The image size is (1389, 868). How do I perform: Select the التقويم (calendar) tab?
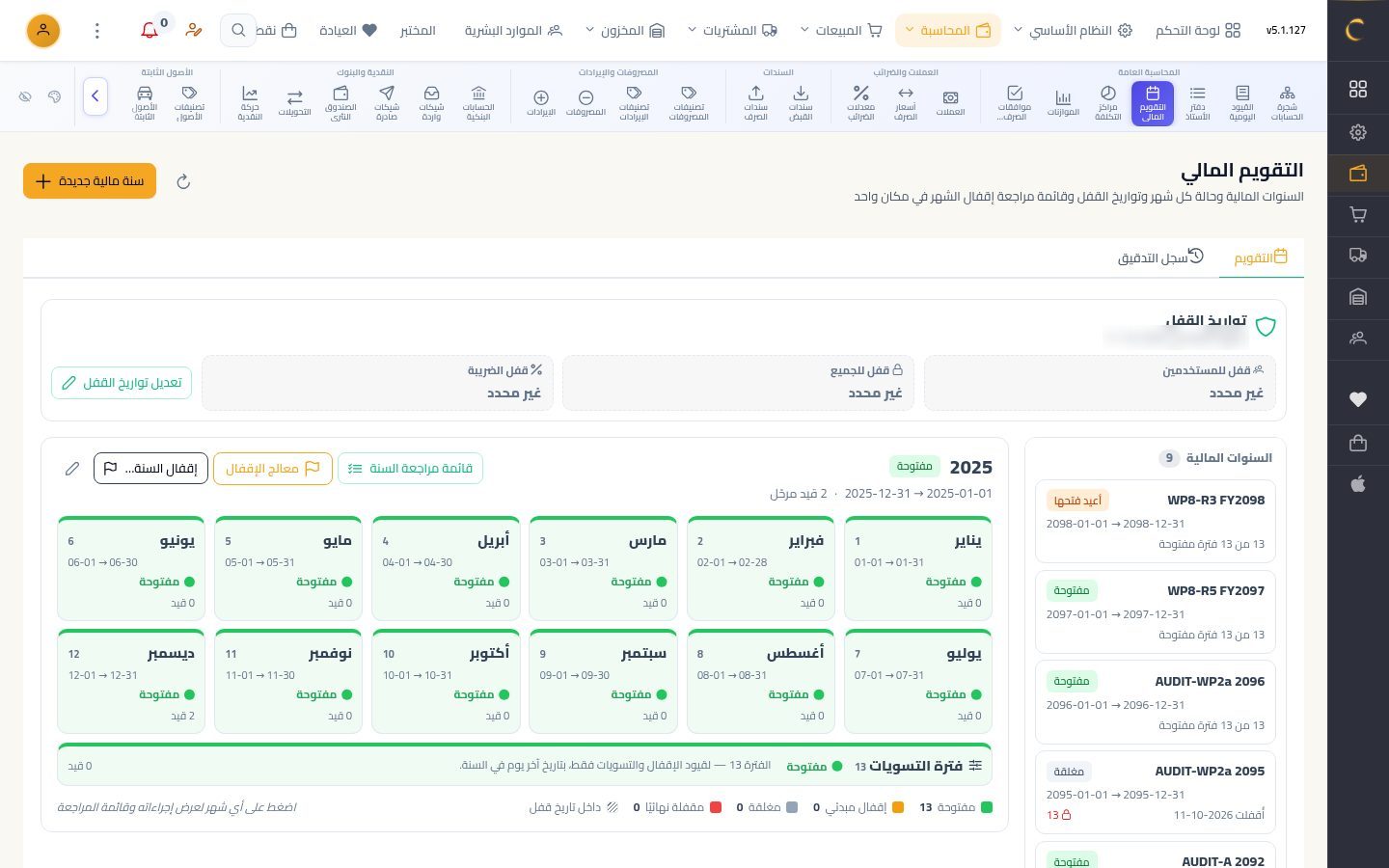pos(1262,258)
